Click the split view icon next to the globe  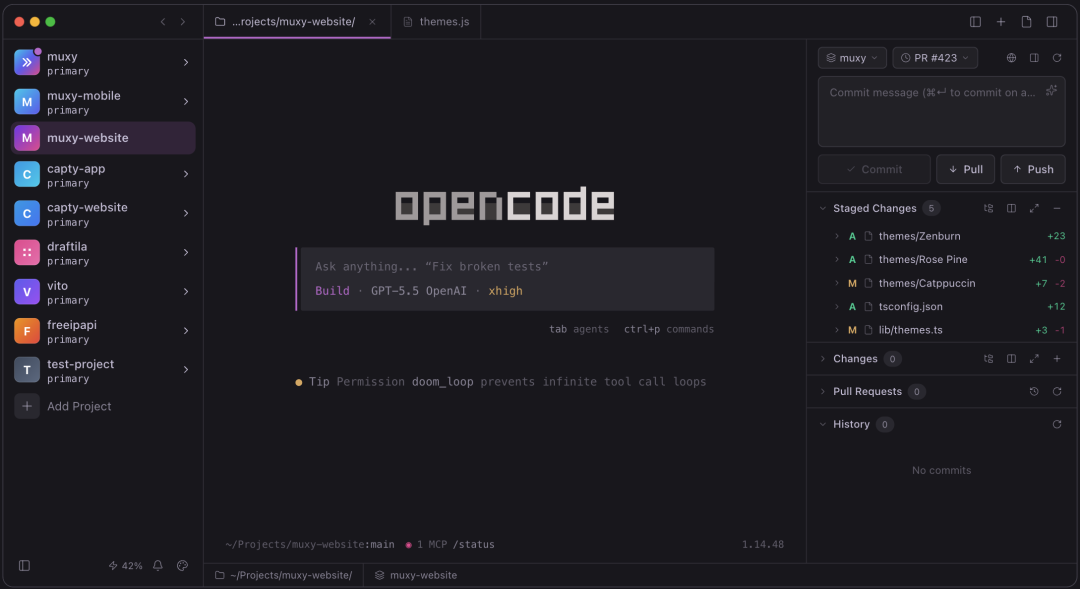click(x=1034, y=58)
